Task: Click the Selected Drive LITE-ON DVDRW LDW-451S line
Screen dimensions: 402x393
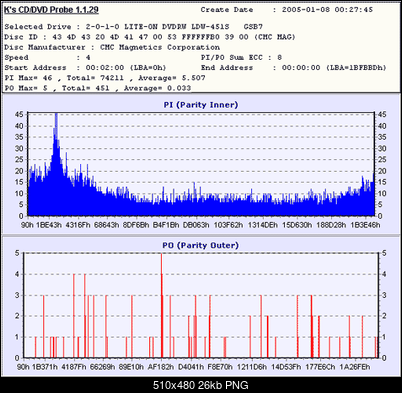Action: point(133,27)
